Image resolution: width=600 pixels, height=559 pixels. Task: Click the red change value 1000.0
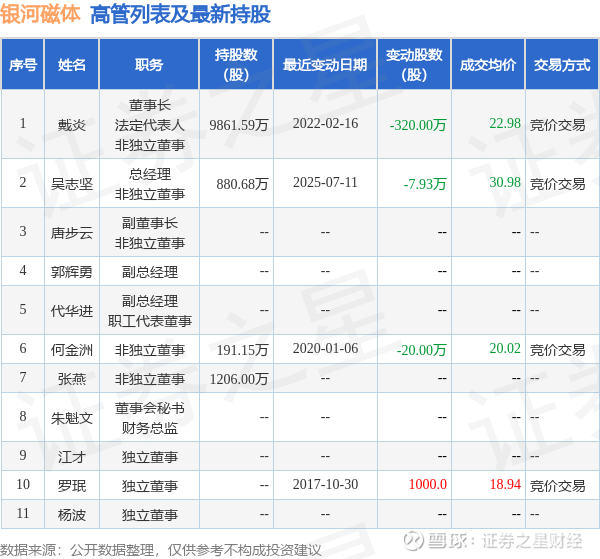(428, 484)
